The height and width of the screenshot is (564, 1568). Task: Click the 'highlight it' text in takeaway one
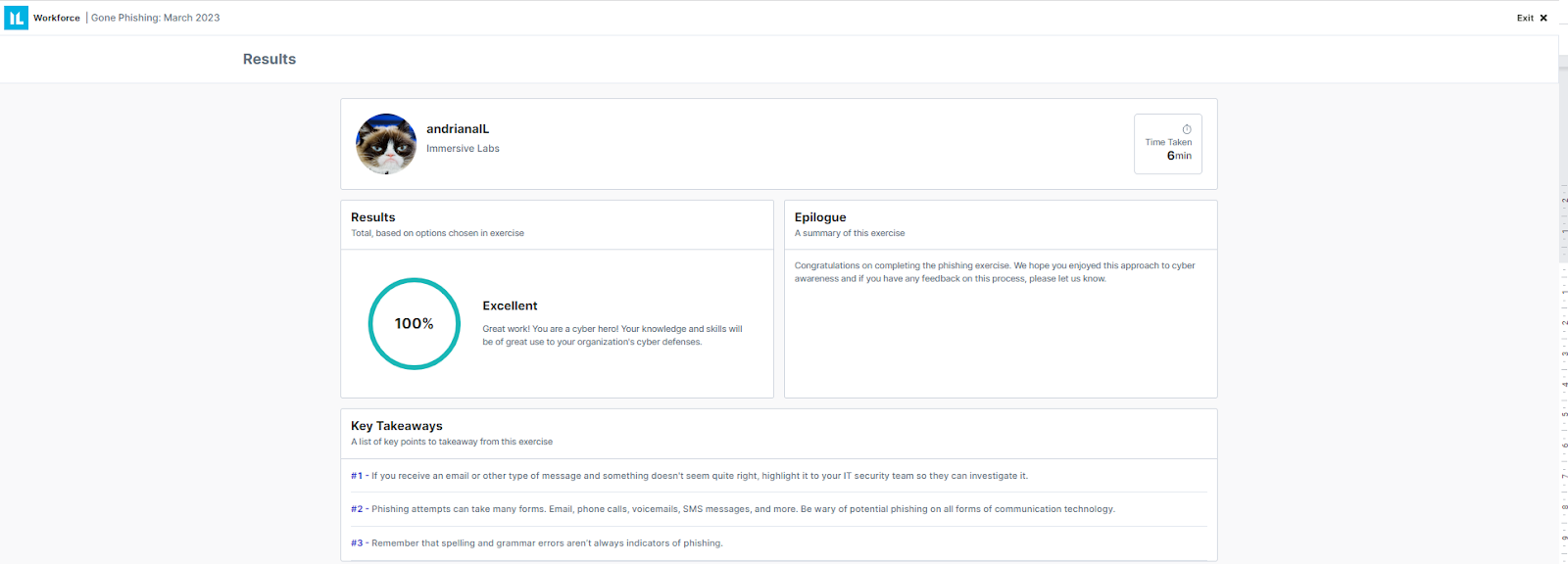coord(784,476)
